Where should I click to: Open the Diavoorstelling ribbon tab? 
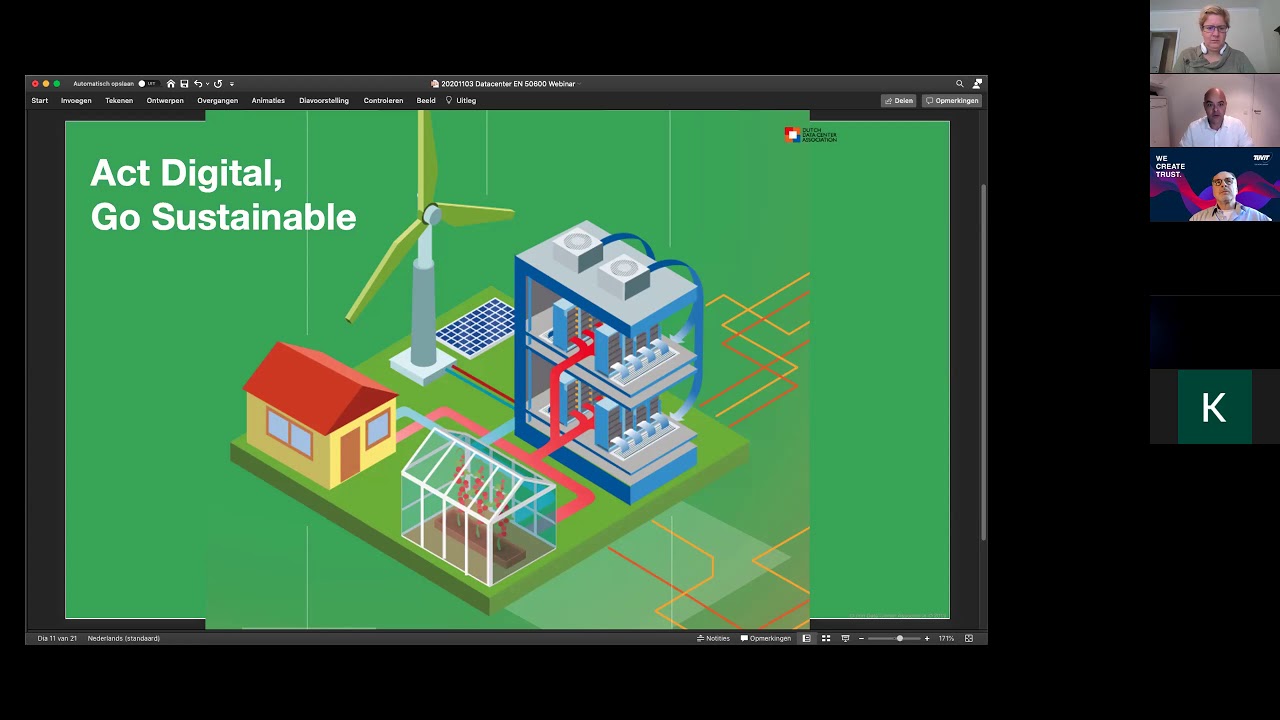pyautogui.click(x=324, y=101)
